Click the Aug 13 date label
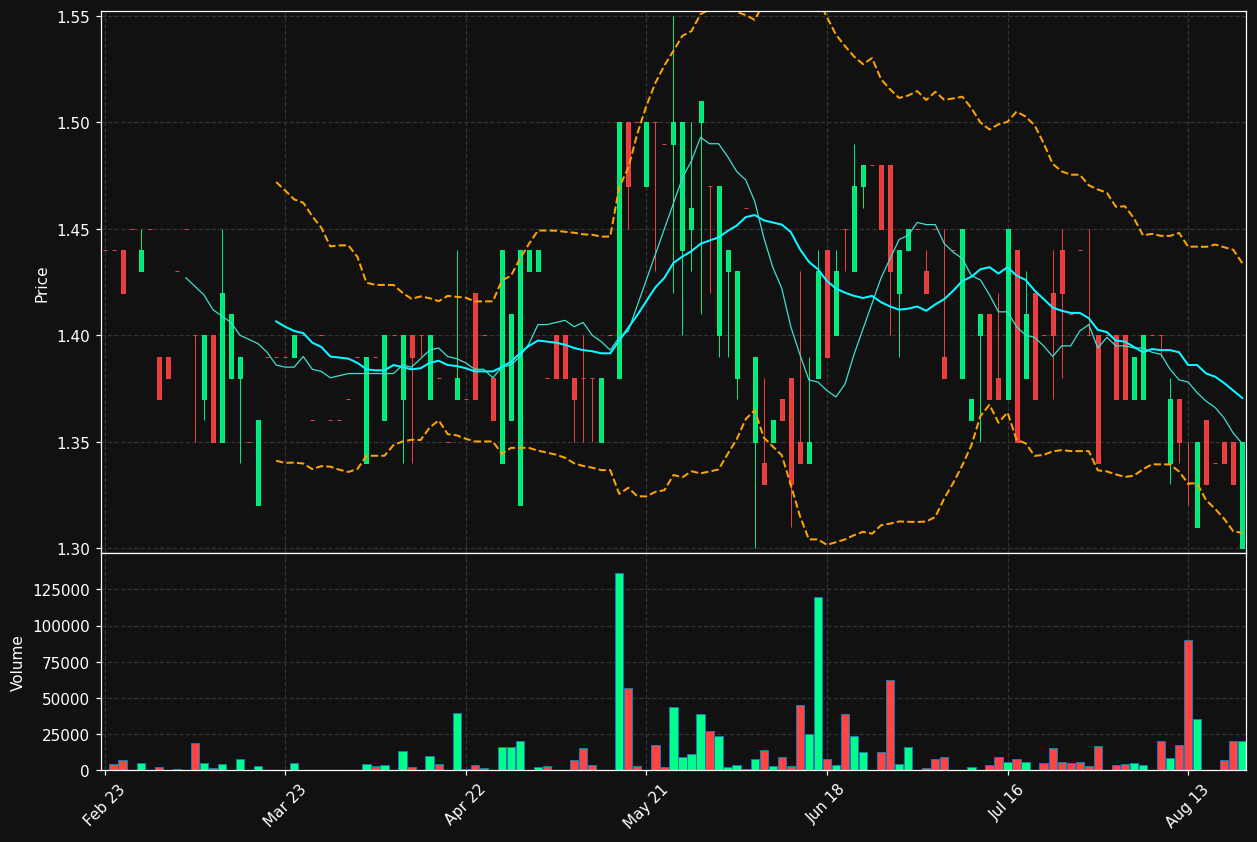The height and width of the screenshot is (842, 1257). point(1187,805)
